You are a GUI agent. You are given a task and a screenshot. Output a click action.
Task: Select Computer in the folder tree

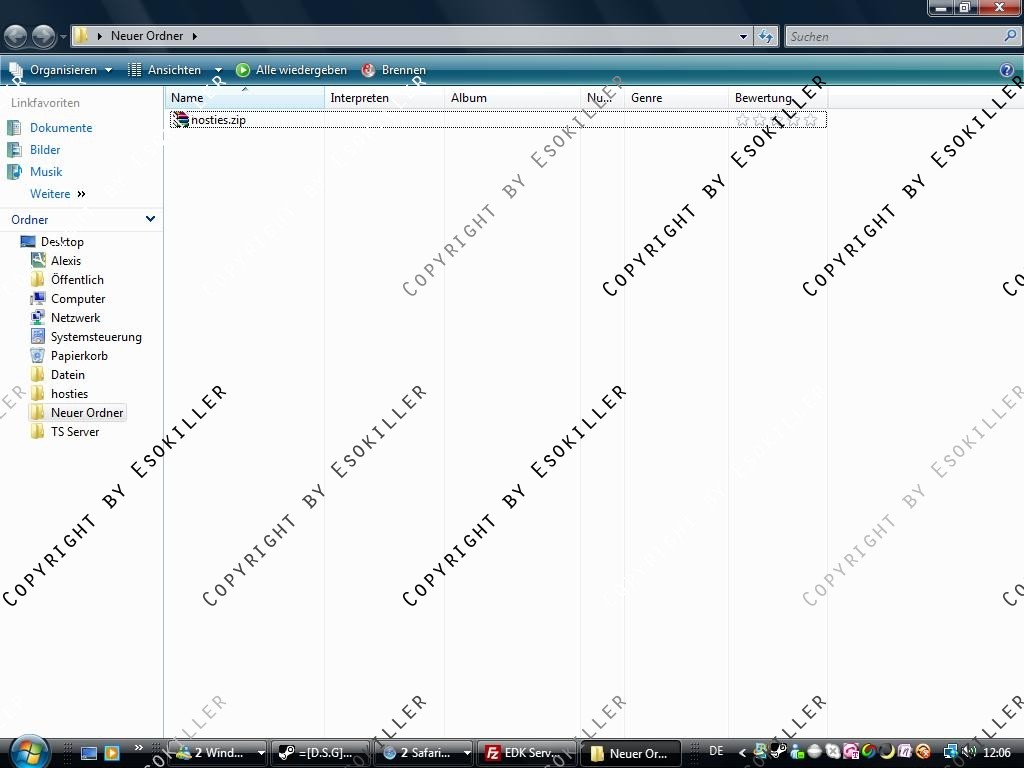(78, 298)
